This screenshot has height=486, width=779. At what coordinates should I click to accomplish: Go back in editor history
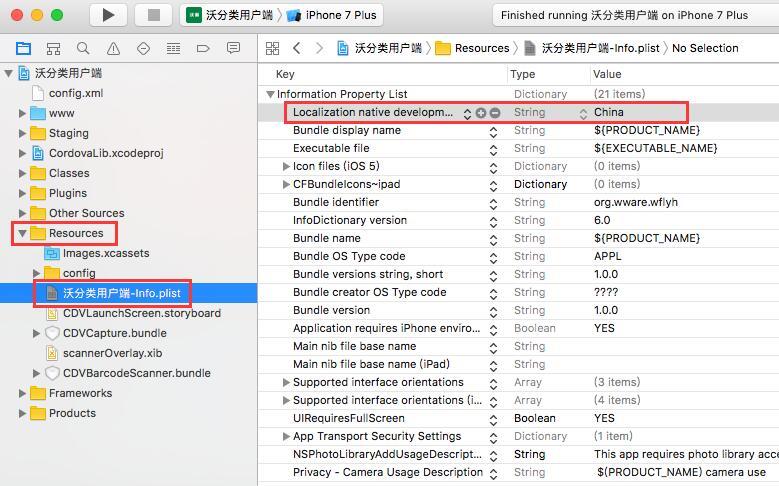297,48
